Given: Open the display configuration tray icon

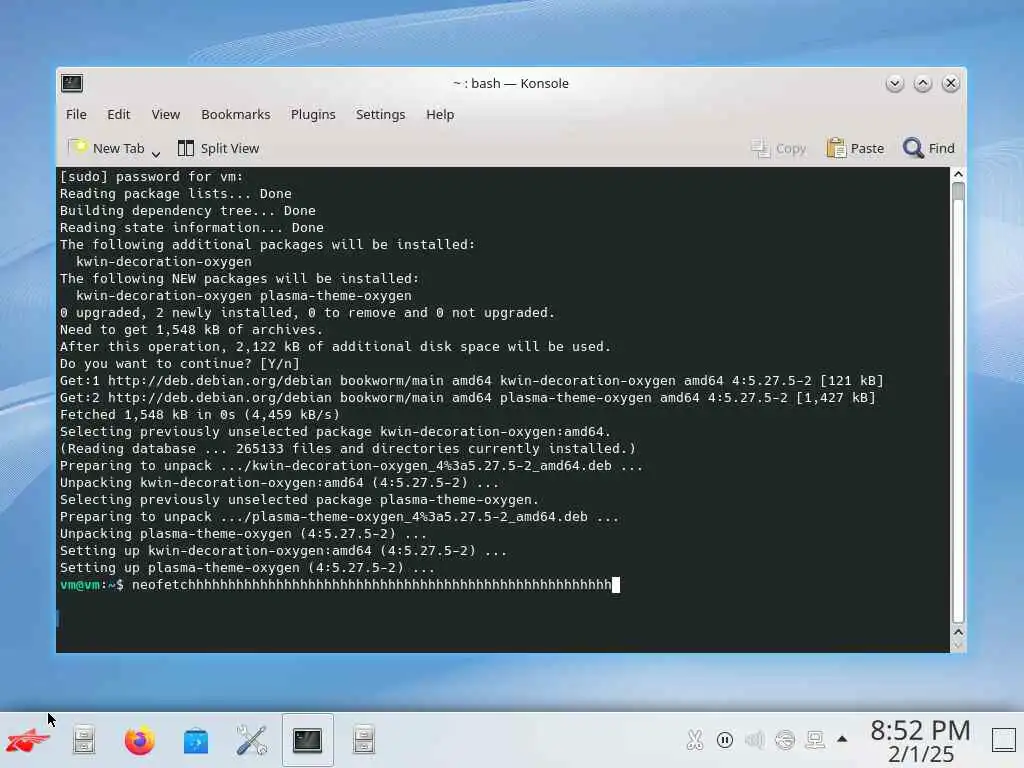Looking at the screenshot, I should (x=814, y=740).
